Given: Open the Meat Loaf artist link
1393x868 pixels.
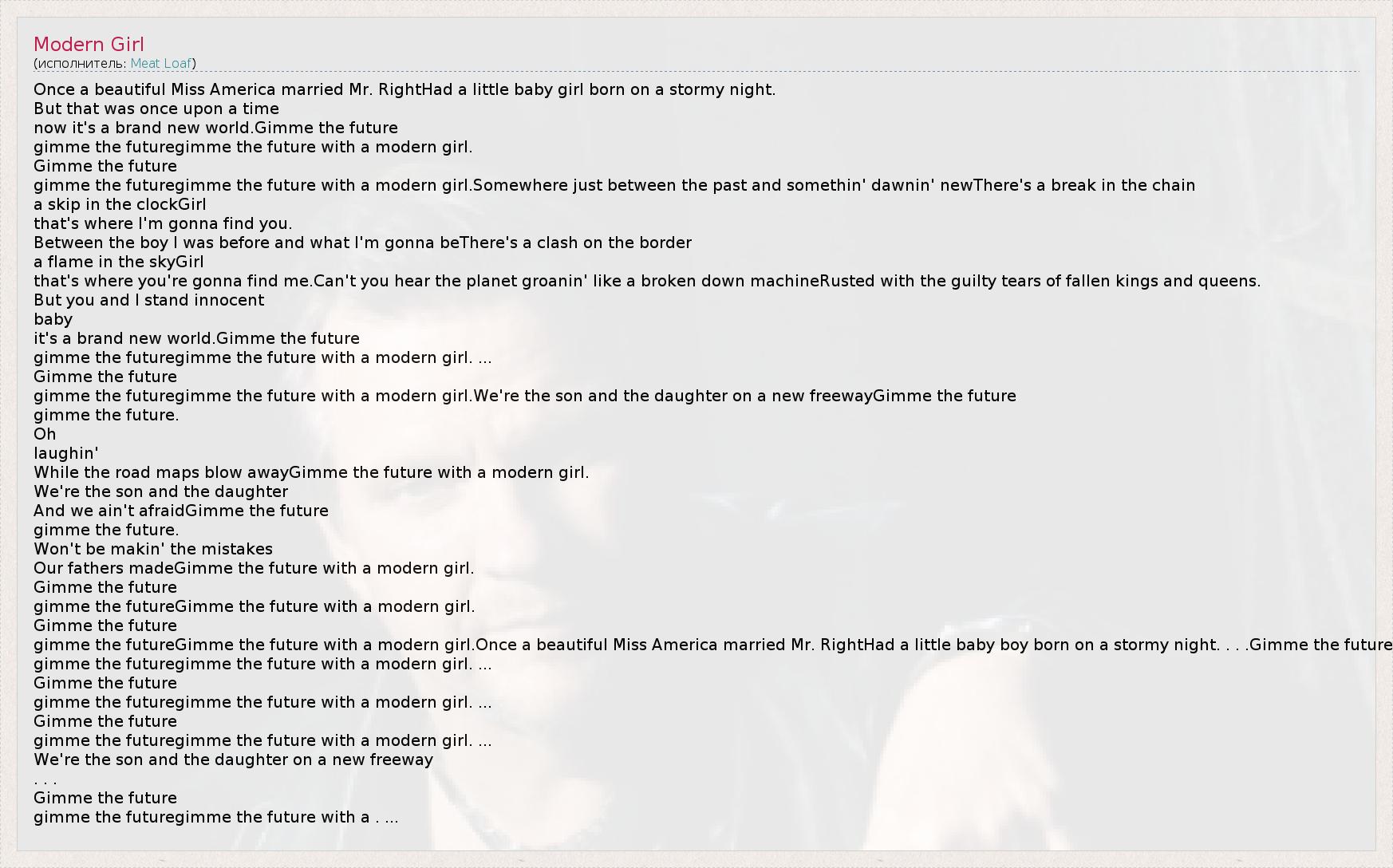Looking at the screenshot, I should (x=160, y=63).
